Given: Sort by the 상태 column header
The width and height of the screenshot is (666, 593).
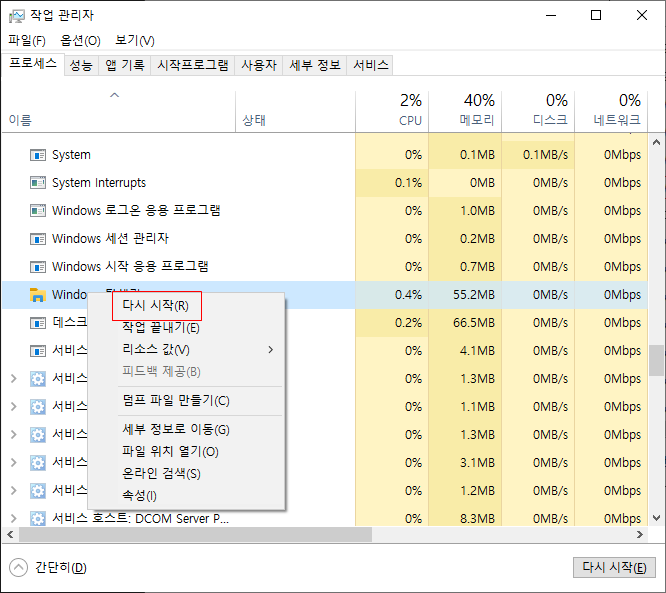Looking at the screenshot, I should pyautogui.click(x=295, y=110).
